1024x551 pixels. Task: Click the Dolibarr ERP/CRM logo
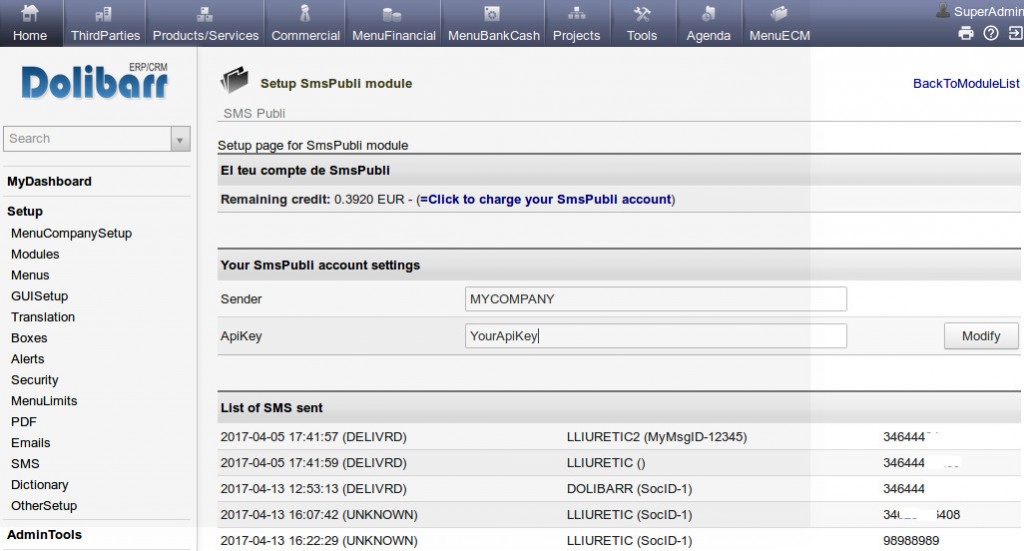click(95, 82)
